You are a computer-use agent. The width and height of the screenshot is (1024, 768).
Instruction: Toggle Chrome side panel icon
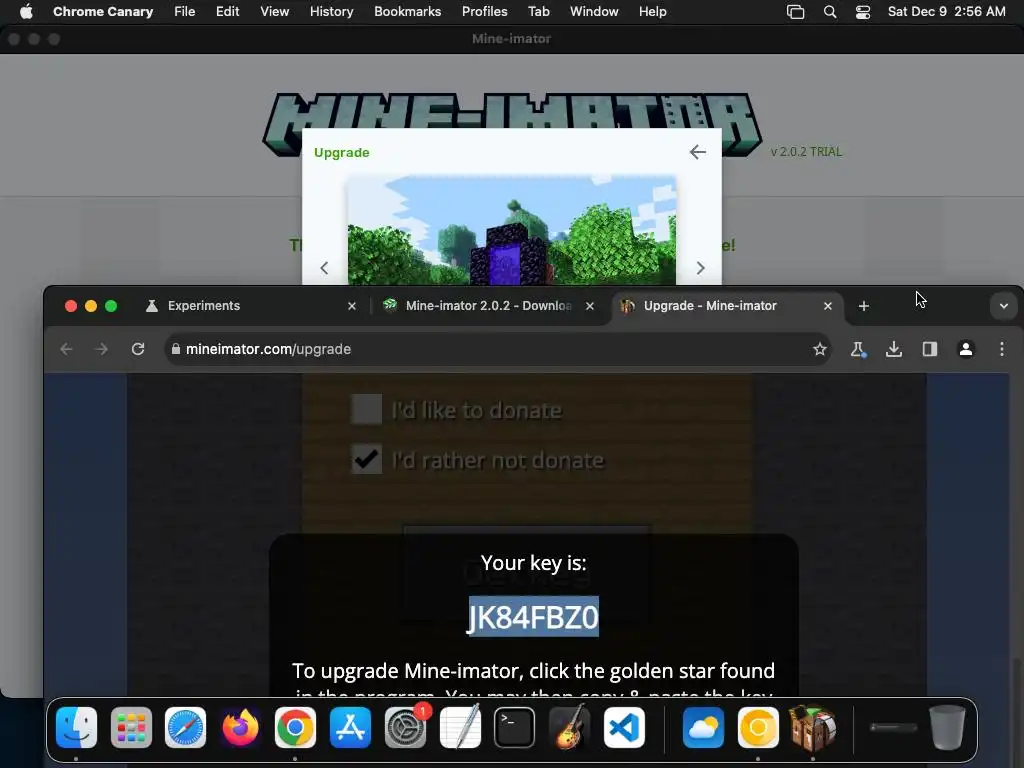[x=930, y=349]
